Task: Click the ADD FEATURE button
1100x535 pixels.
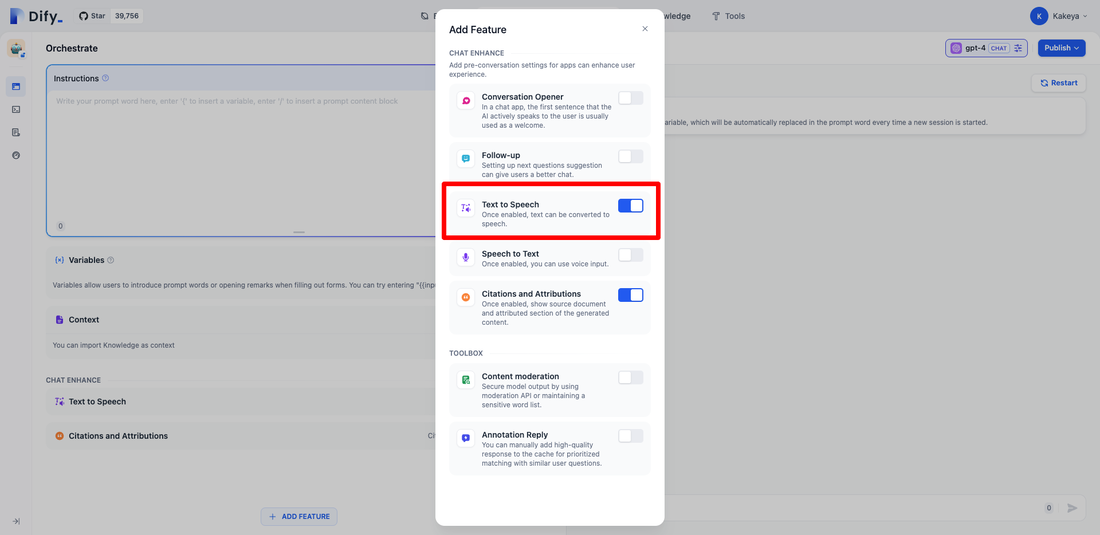Action: pyautogui.click(x=299, y=517)
